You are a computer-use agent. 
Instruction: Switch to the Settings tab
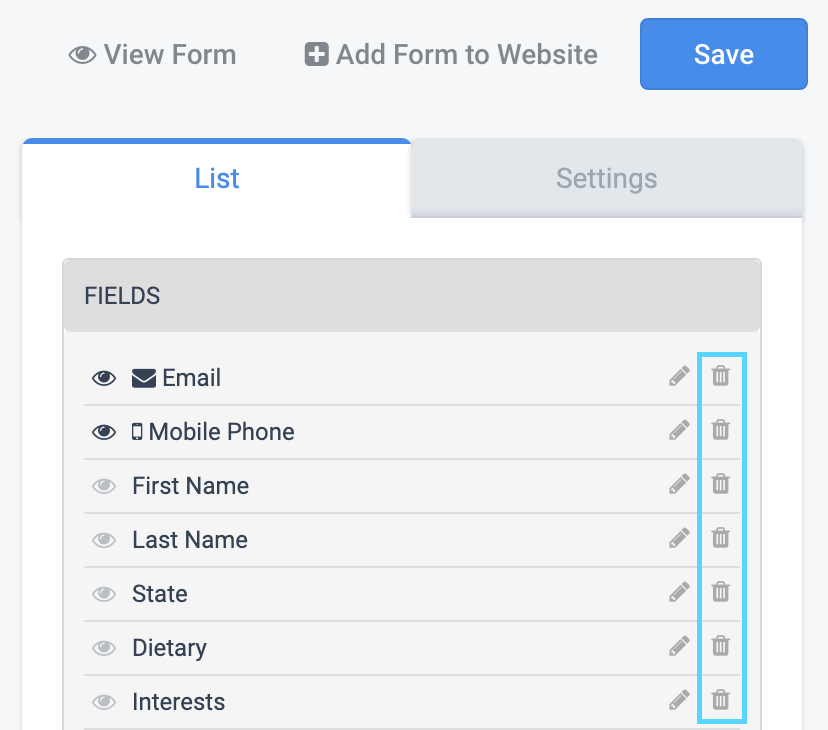606,178
